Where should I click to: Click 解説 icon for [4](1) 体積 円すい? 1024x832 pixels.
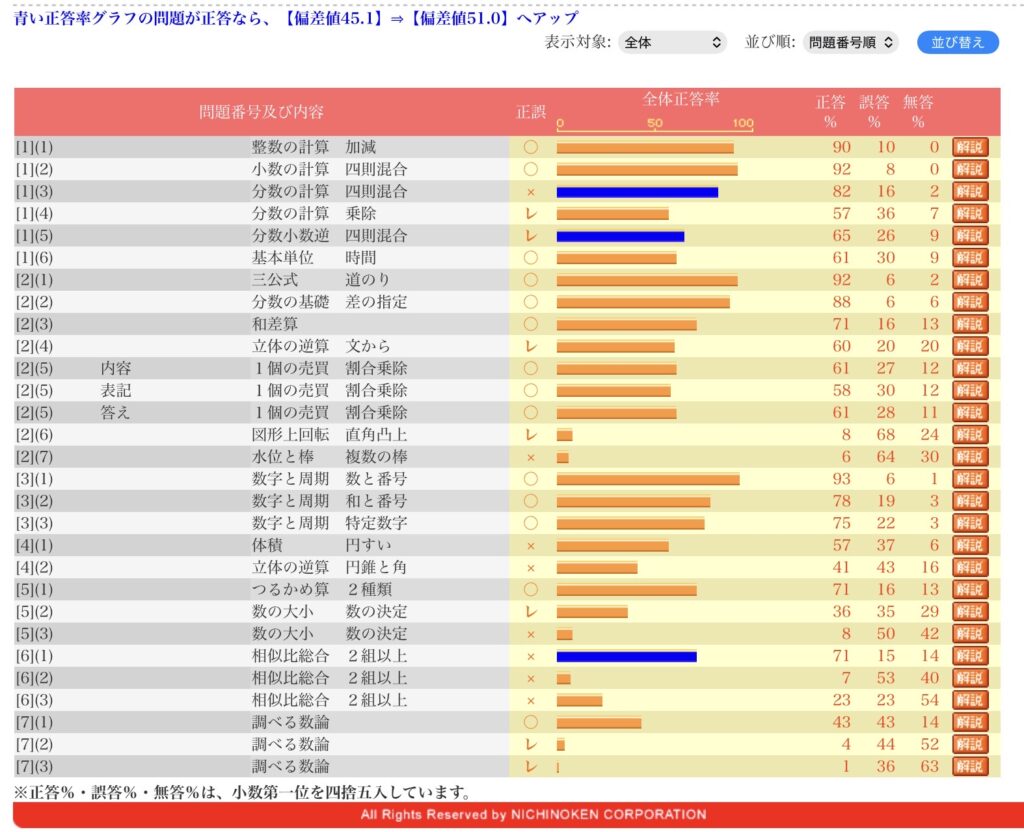[x=969, y=545]
